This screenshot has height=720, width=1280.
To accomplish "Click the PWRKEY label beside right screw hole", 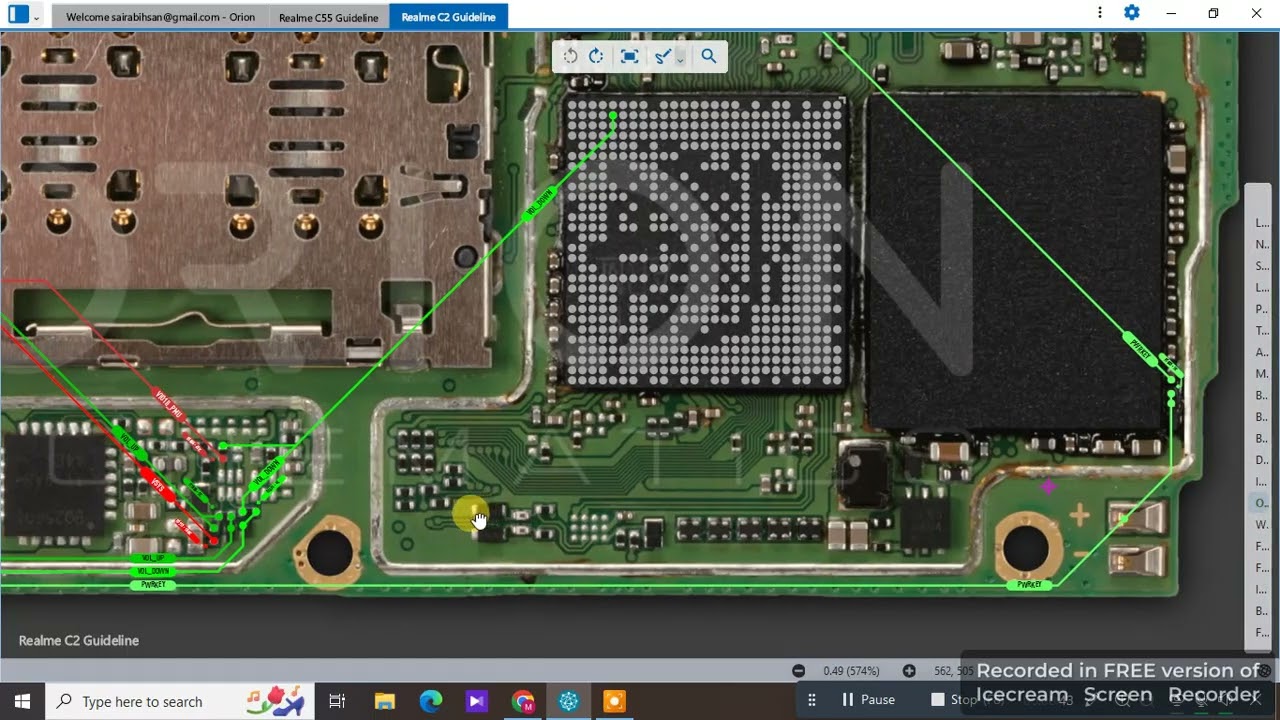I will [1030, 584].
